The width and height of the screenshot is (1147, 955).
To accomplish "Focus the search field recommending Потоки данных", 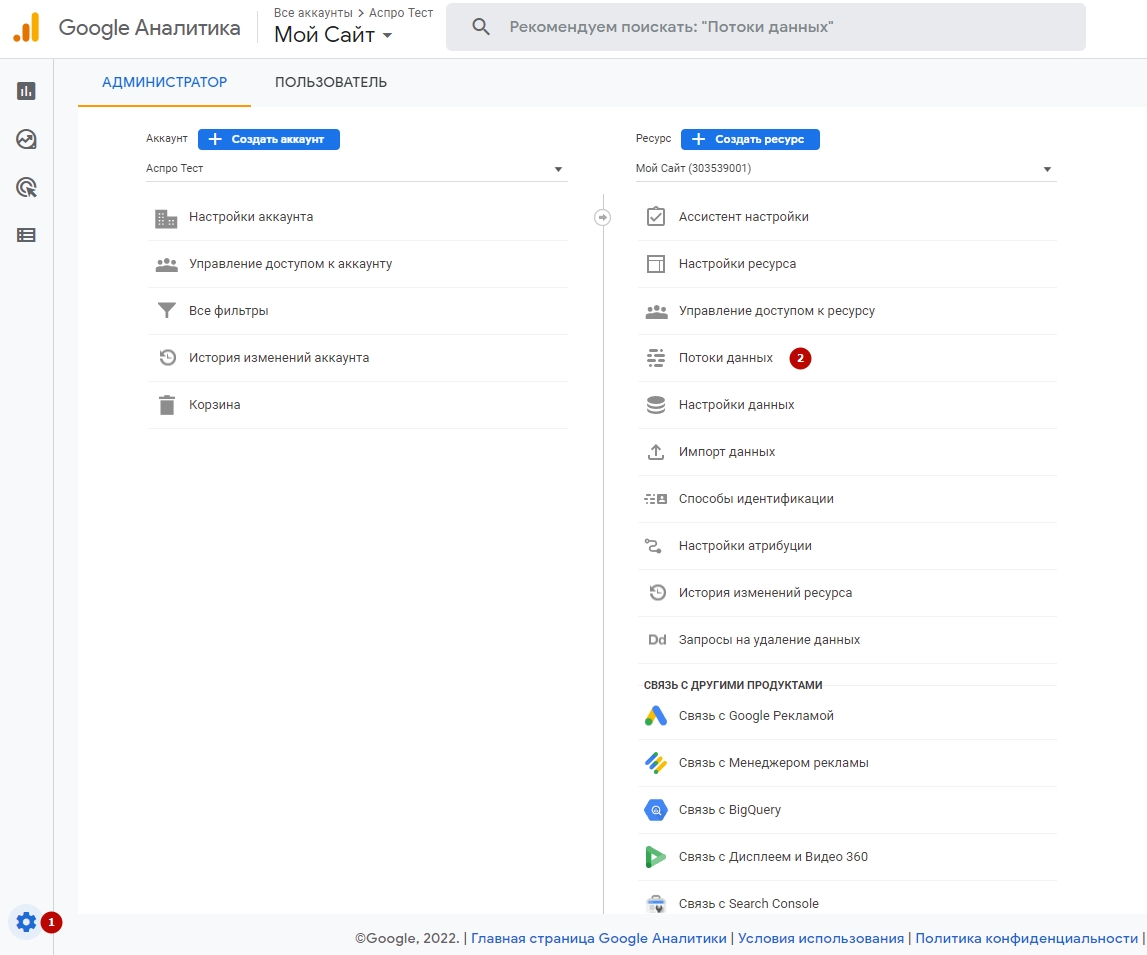I will click(766, 27).
